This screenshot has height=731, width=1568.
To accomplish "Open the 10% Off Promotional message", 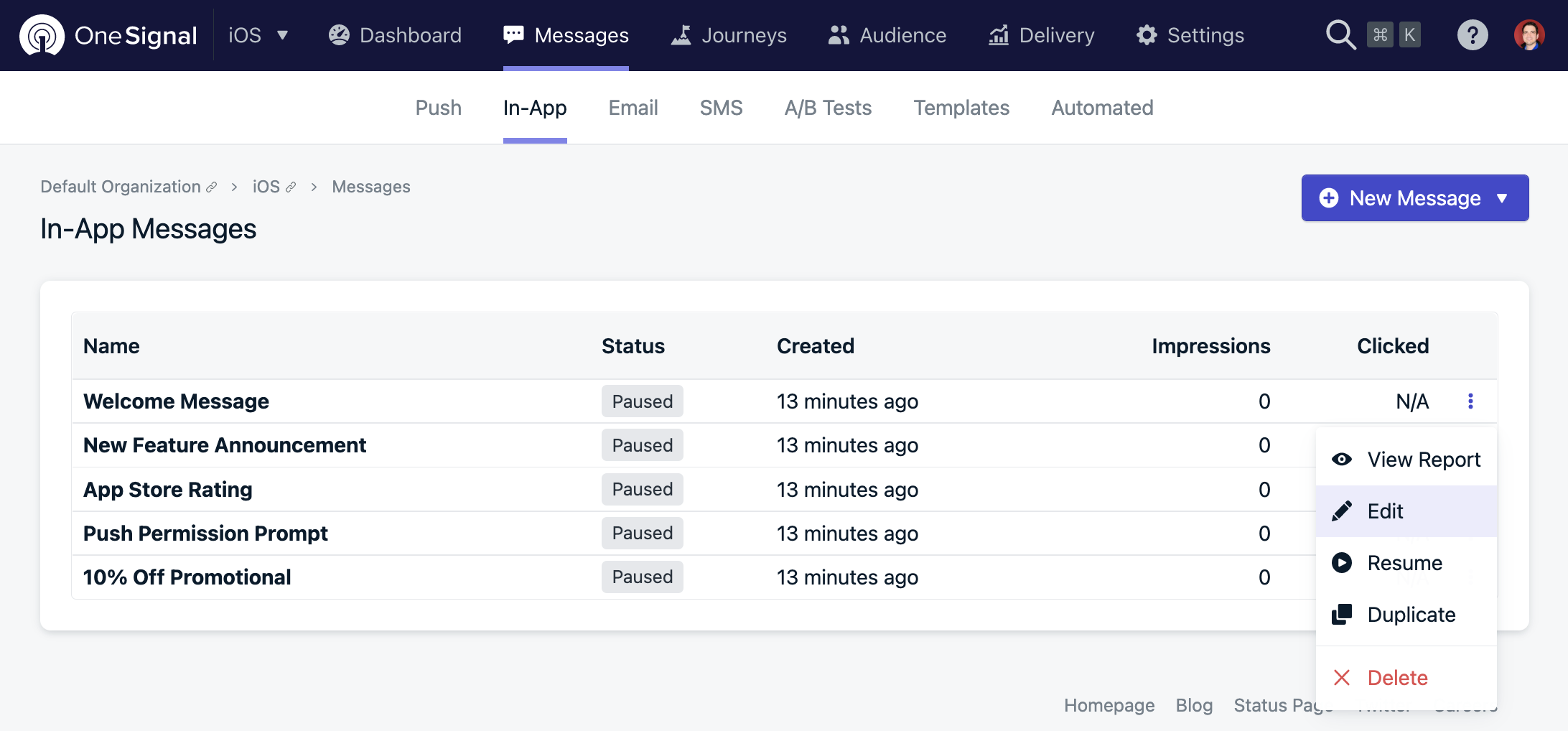I will (x=187, y=577).
